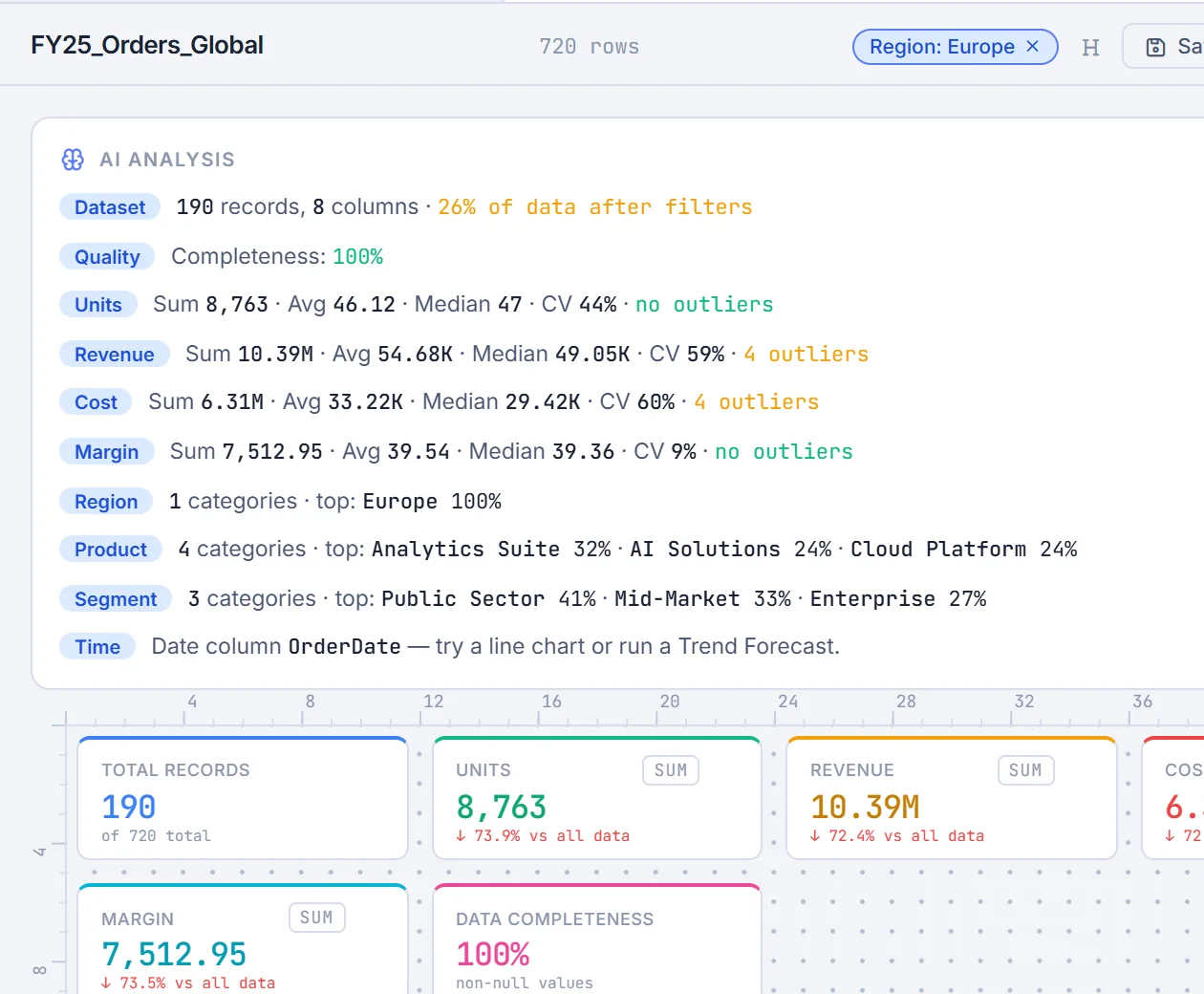Click the SUM badge on the Margin card

pos(316,918)
